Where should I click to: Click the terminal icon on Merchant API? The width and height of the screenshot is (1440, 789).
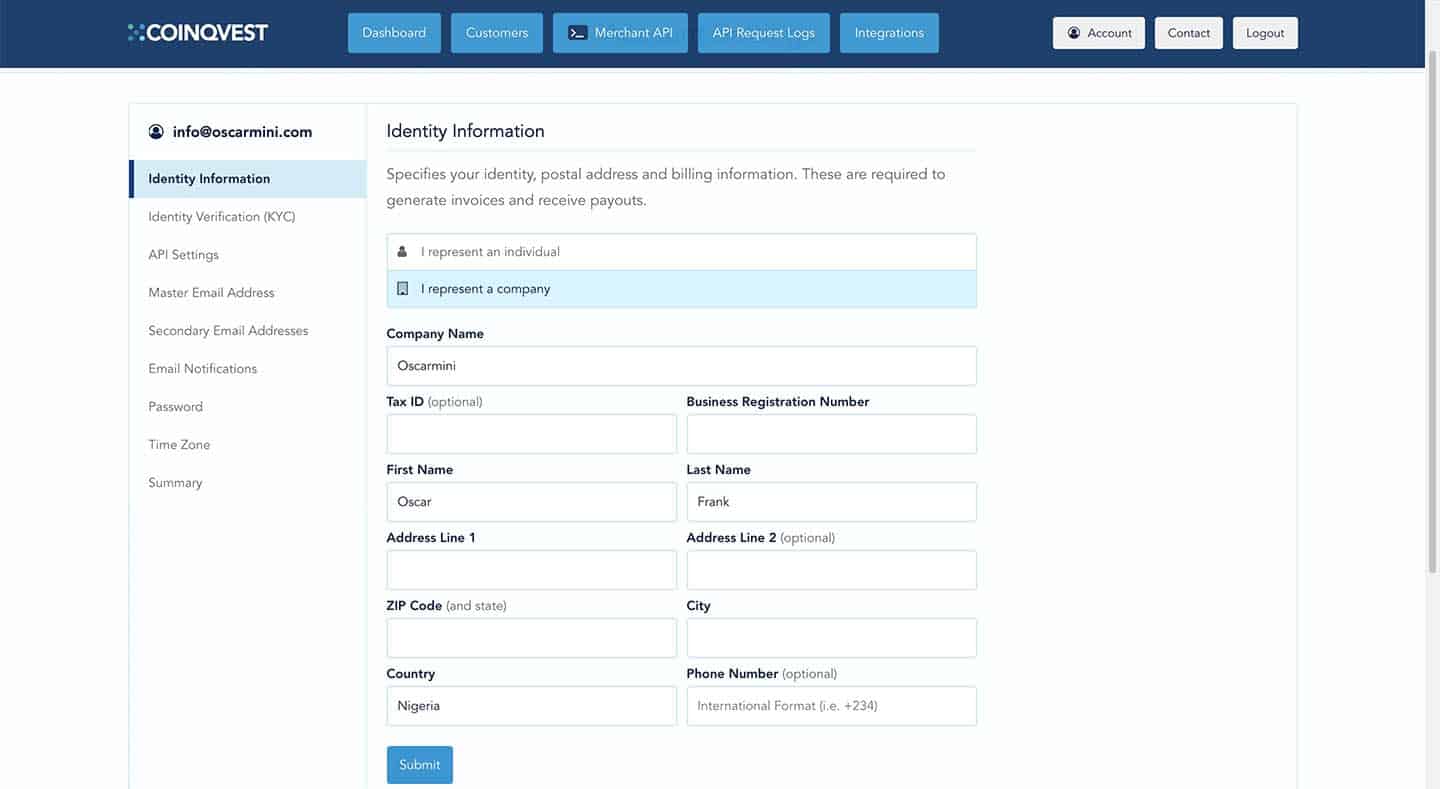pos(577,33)
